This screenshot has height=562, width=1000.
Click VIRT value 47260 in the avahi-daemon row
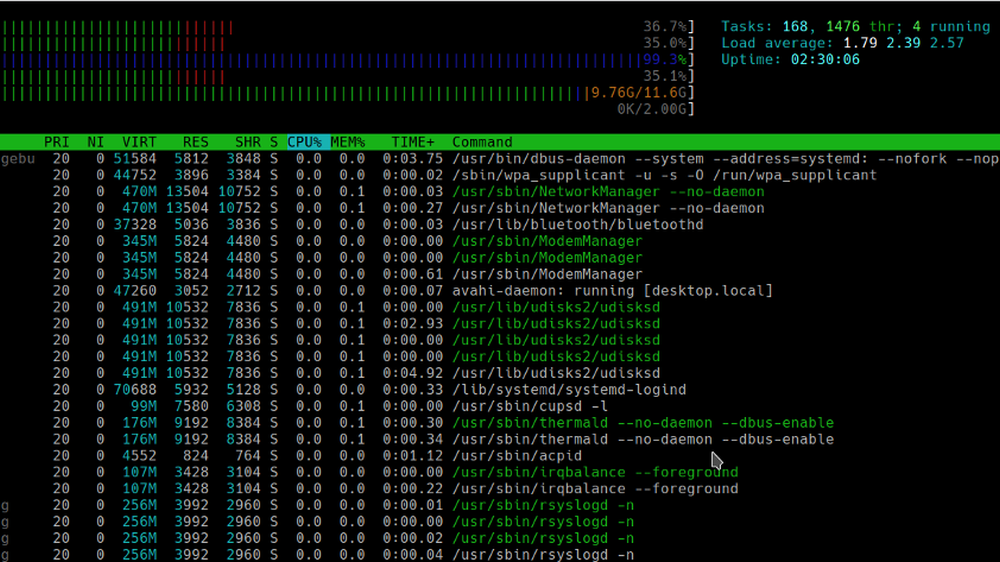pyautogui.click(x=135, y=291)
